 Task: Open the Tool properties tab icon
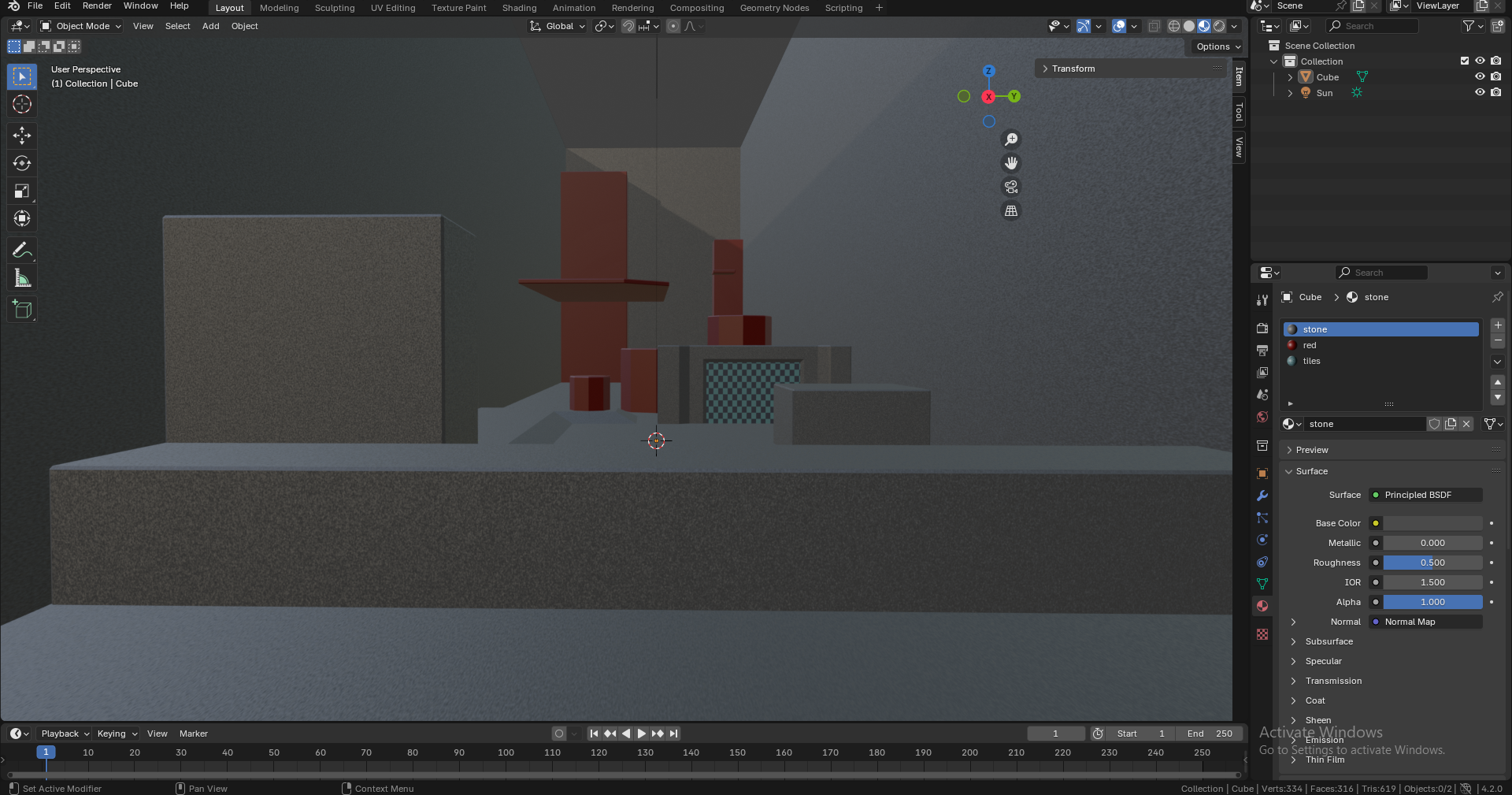point(1262,300)
